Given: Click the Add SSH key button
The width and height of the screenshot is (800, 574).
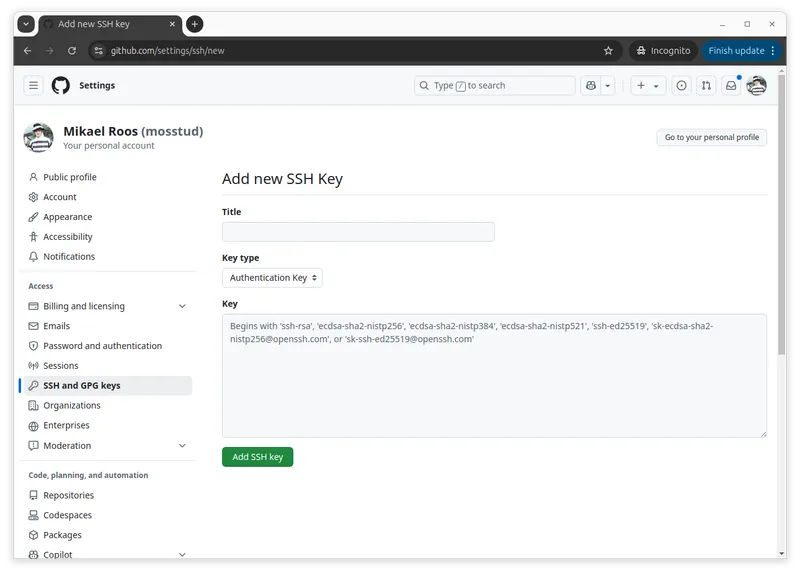Looking at the screenshot, I should 257,457.
